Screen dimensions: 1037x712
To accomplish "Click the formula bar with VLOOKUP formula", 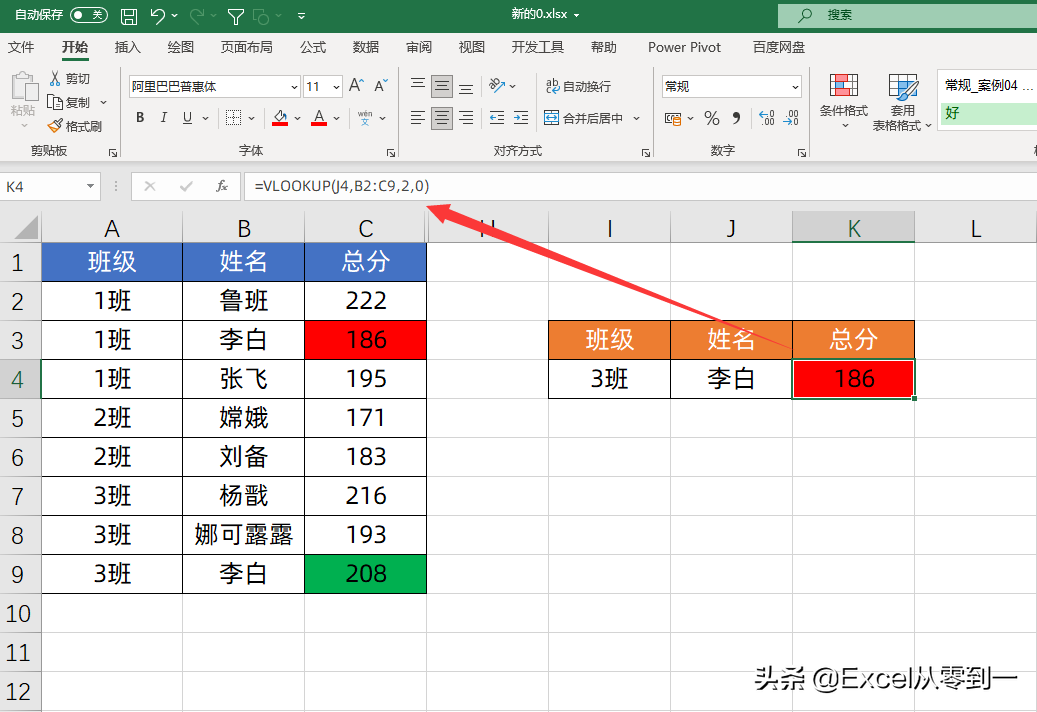I will (640, 186).
